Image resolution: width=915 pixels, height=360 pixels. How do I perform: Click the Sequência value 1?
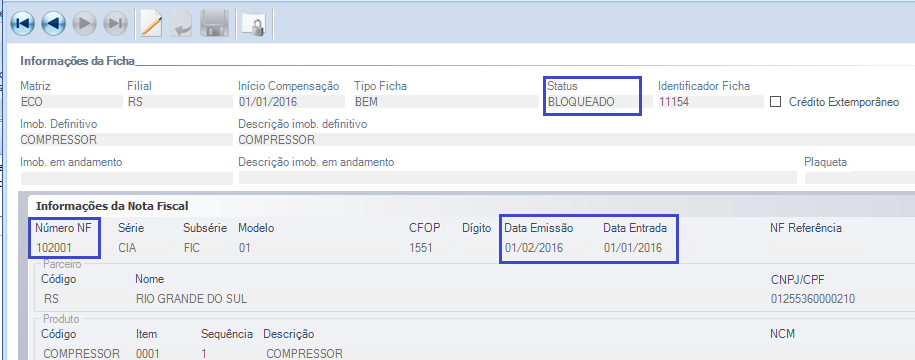tap(204, 354)
